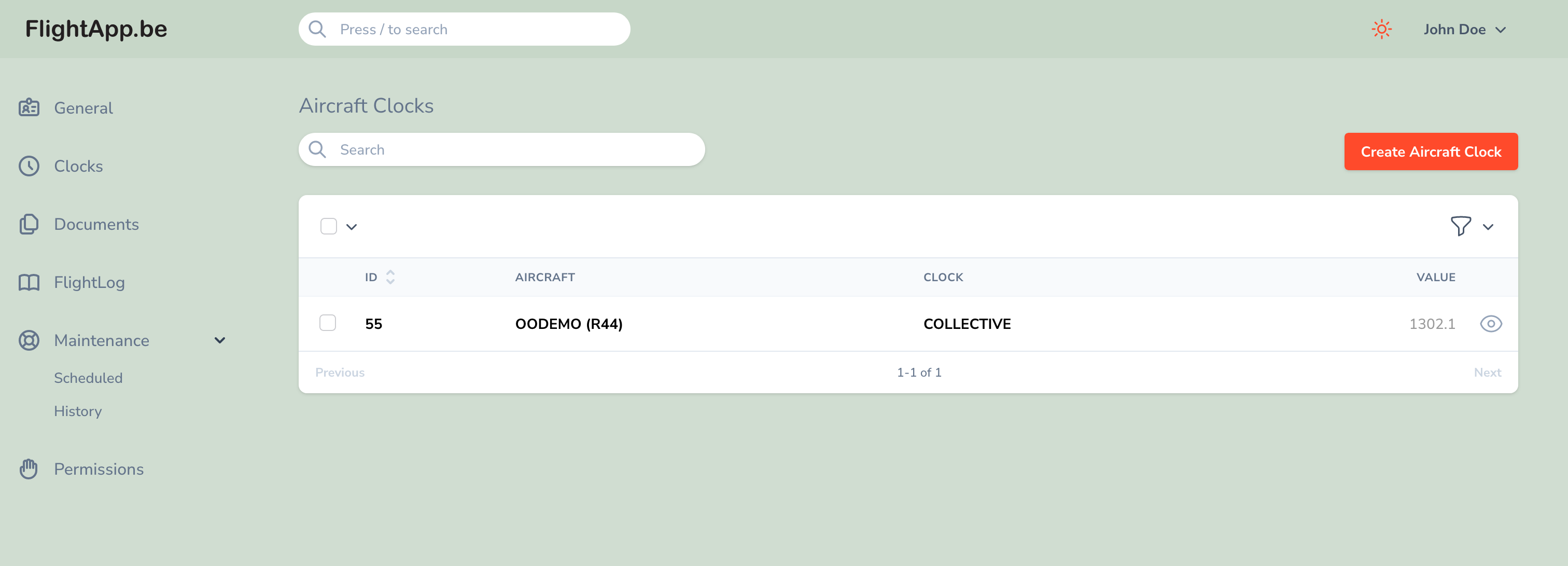Click the Maintenance sidebar icon
1568x566 pixels.
point(29,340)
